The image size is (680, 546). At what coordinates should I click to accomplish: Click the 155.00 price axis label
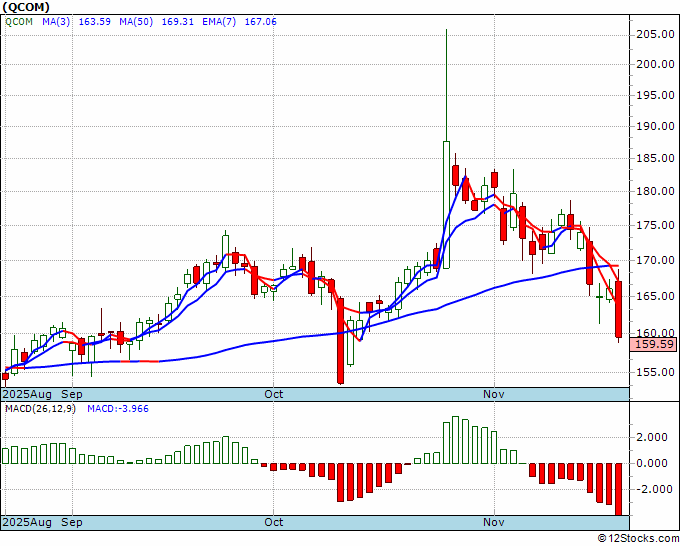[x=655, y=372]
